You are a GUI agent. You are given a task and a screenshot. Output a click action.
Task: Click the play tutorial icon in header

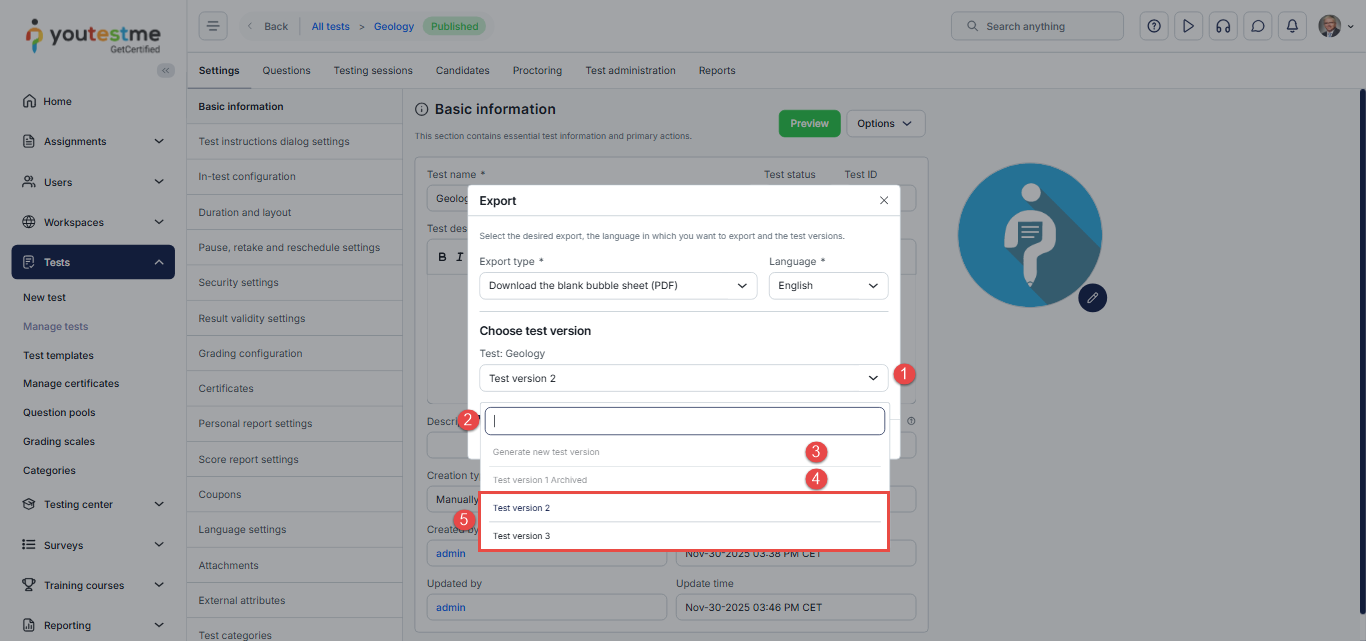pyautogui.click(x=1188, y=26)
